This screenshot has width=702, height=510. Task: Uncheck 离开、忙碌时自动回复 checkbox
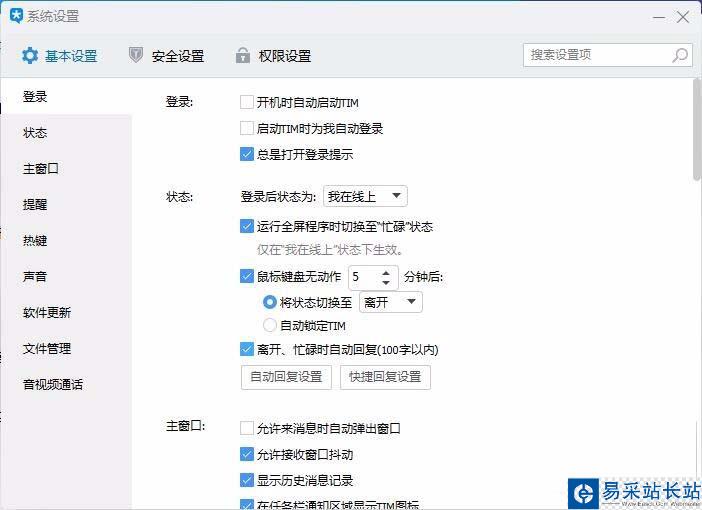point(247,349)
